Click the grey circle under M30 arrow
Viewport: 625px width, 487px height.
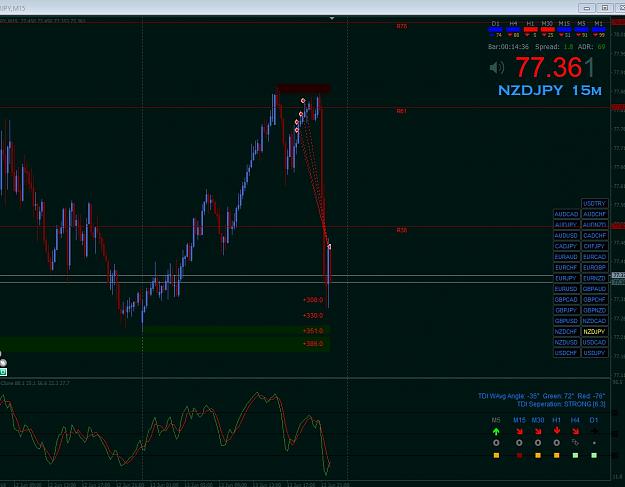click(x=538, y=443)
